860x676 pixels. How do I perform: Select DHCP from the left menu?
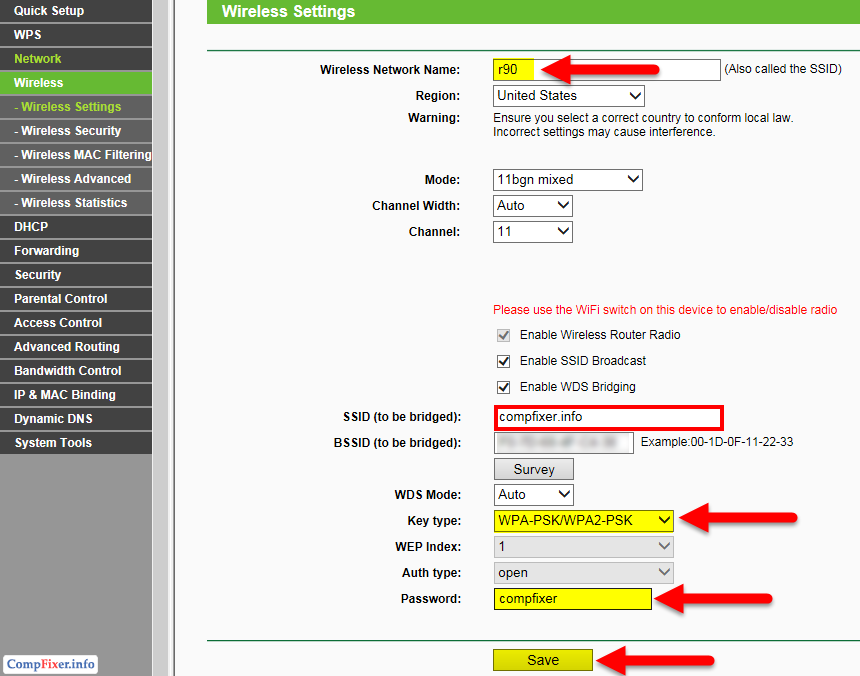31,227
